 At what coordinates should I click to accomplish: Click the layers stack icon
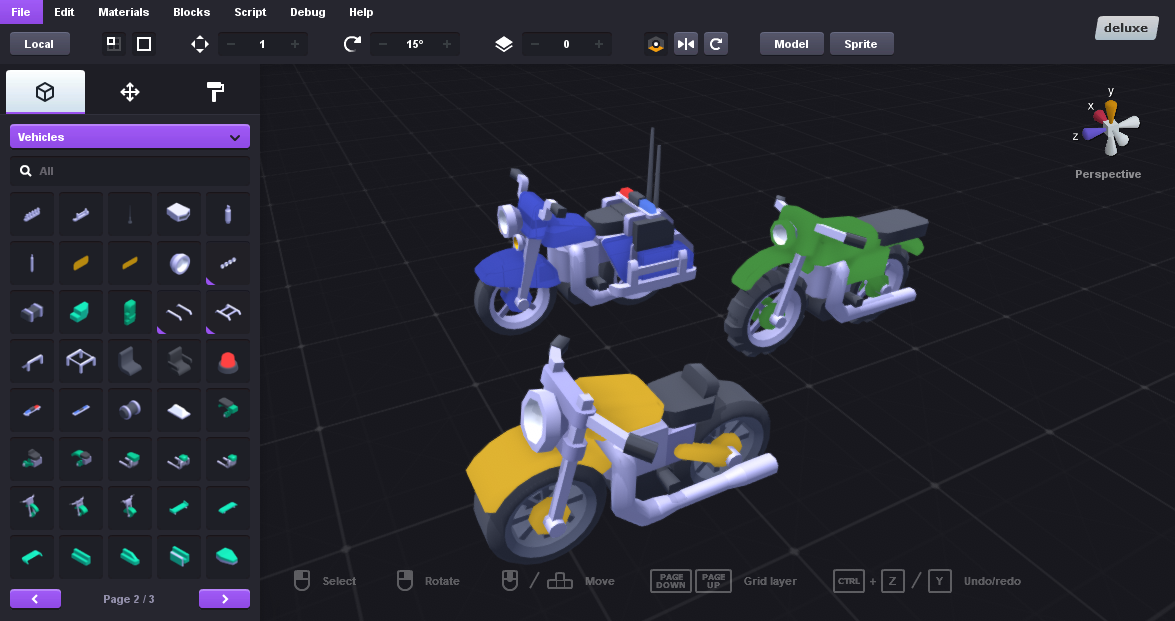click(504, 44)
